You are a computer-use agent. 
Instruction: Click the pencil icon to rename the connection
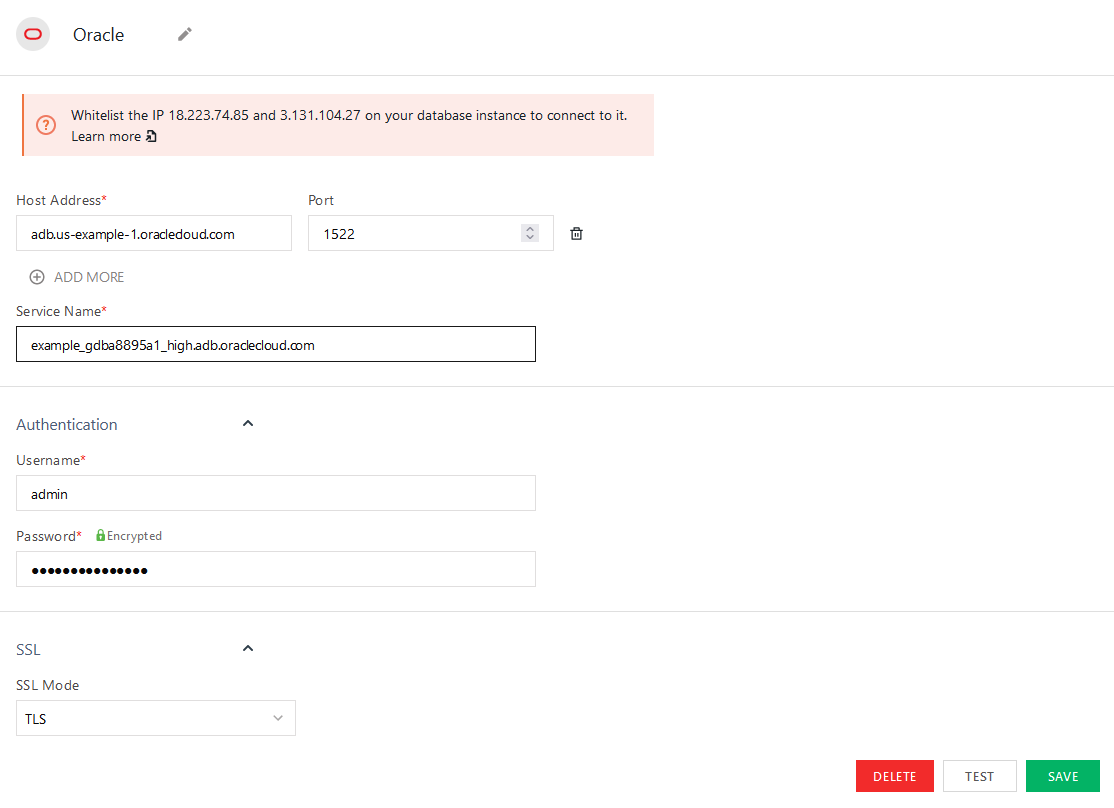(x=184, y=34)
